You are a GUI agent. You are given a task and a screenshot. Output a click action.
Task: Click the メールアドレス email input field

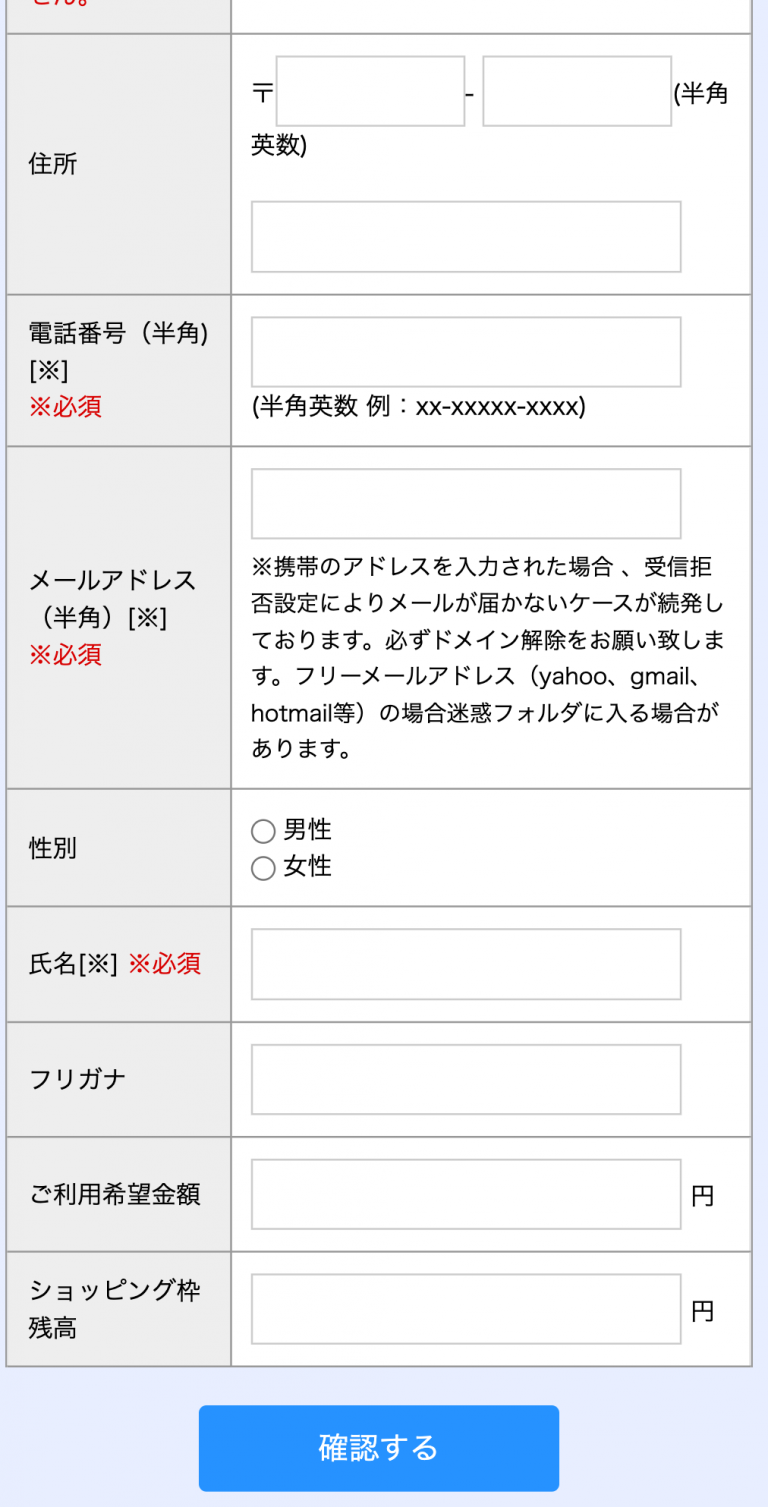465,503
